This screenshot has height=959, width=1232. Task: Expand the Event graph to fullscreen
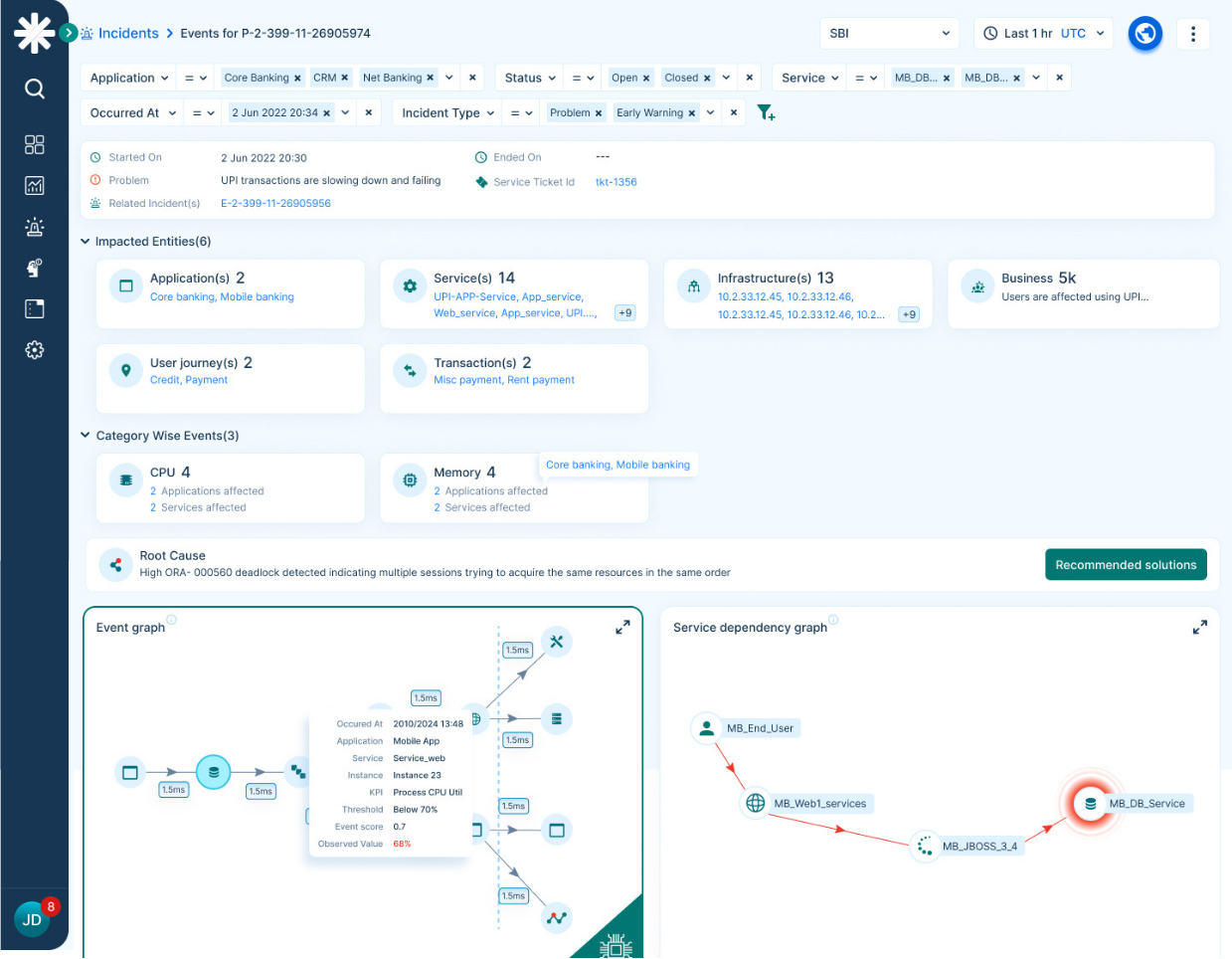622,628
